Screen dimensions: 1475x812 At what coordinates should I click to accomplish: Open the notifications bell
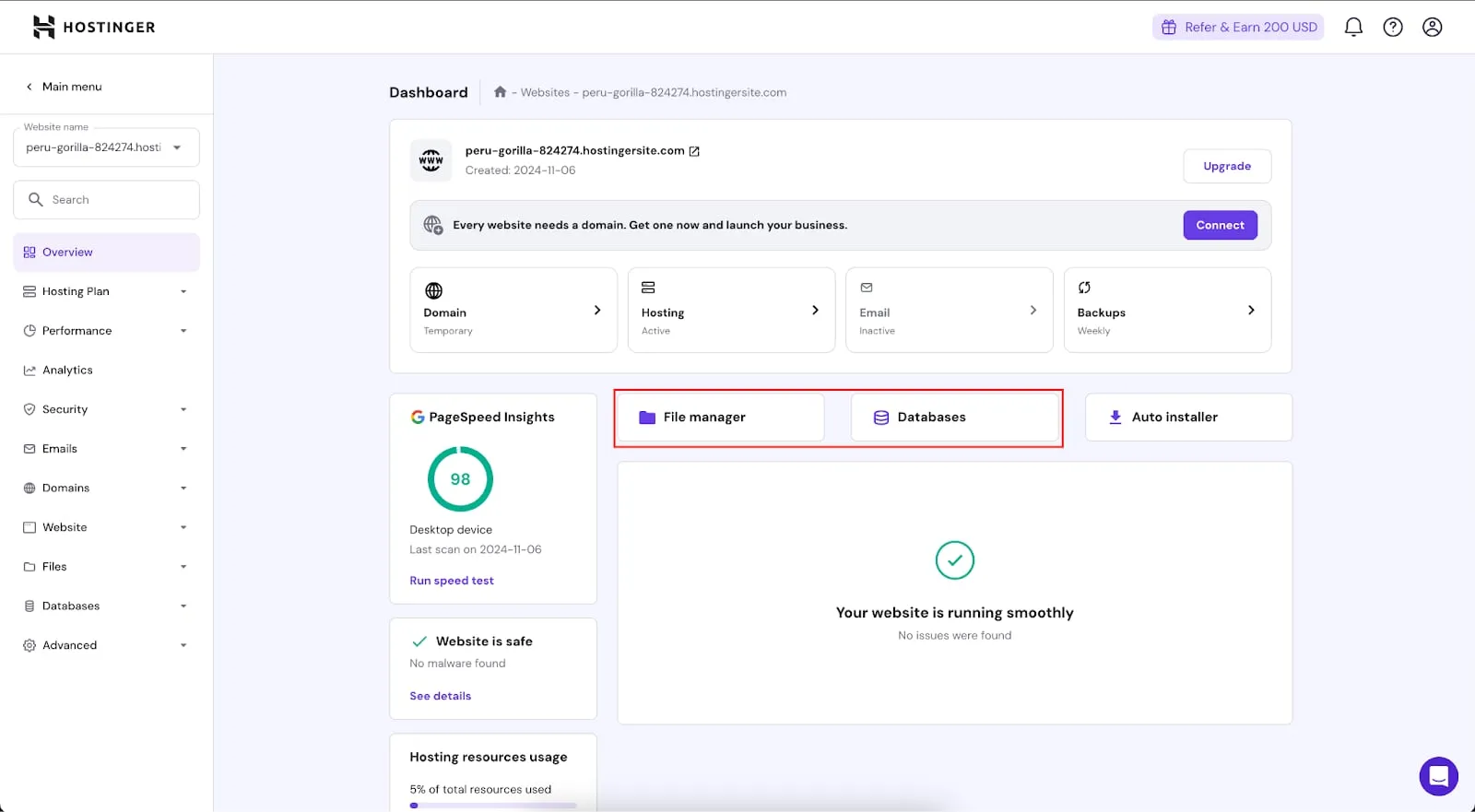click(x=1353, y=27)
